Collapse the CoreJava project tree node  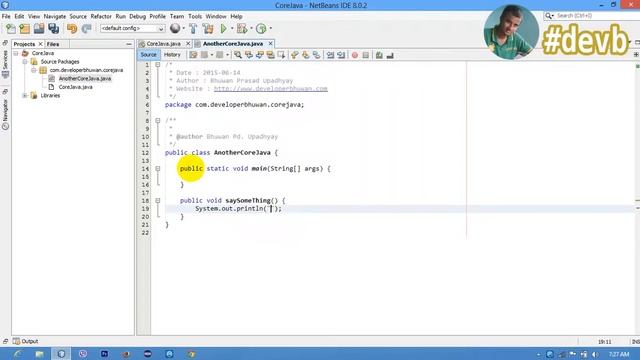pyautogui.click(x=16, y=53)
